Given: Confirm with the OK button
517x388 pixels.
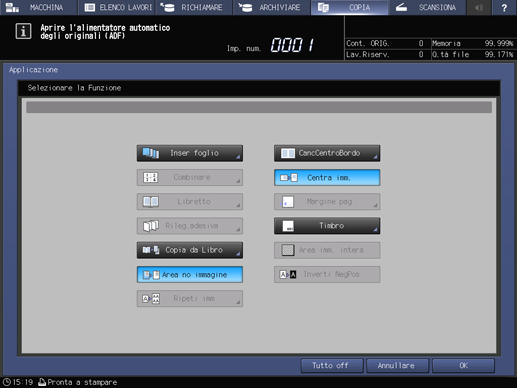Looking at the screenshot, I should tap(463, 366).
